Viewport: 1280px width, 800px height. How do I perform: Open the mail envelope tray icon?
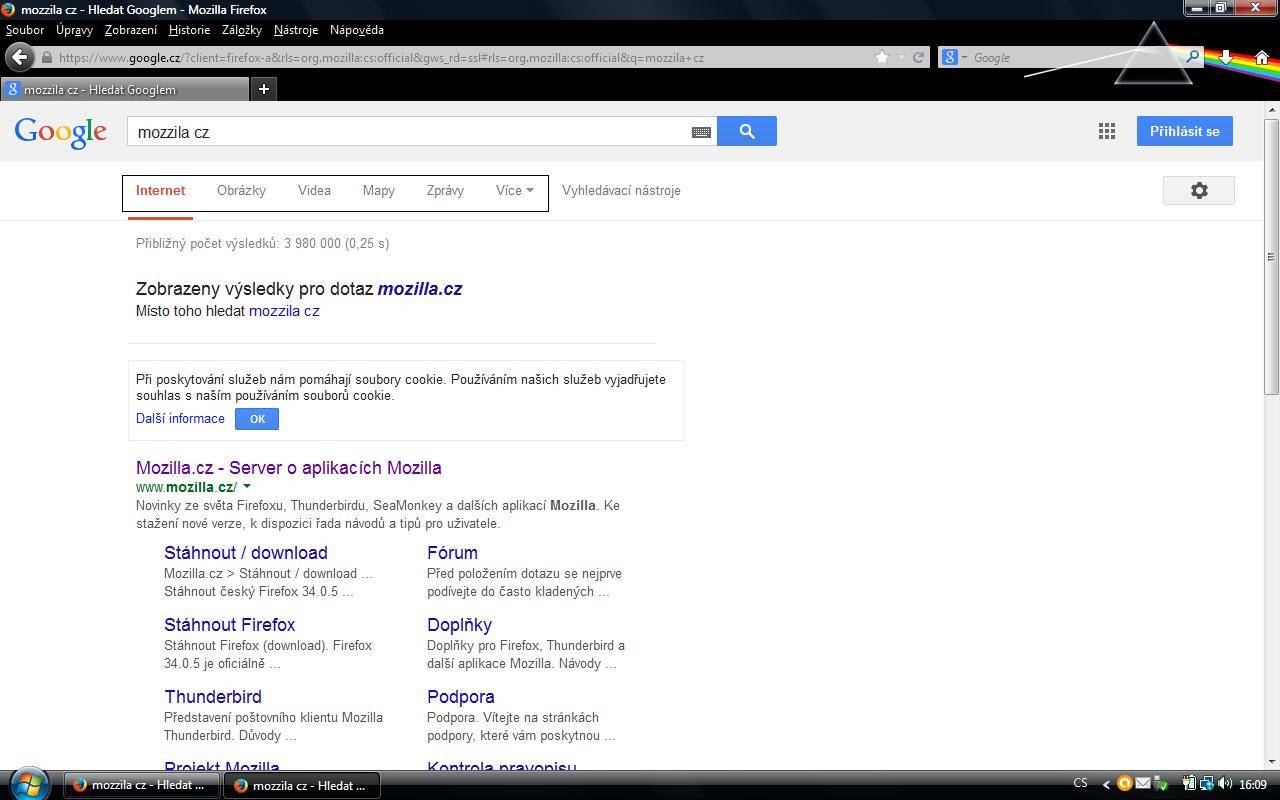click(1142, 784)
